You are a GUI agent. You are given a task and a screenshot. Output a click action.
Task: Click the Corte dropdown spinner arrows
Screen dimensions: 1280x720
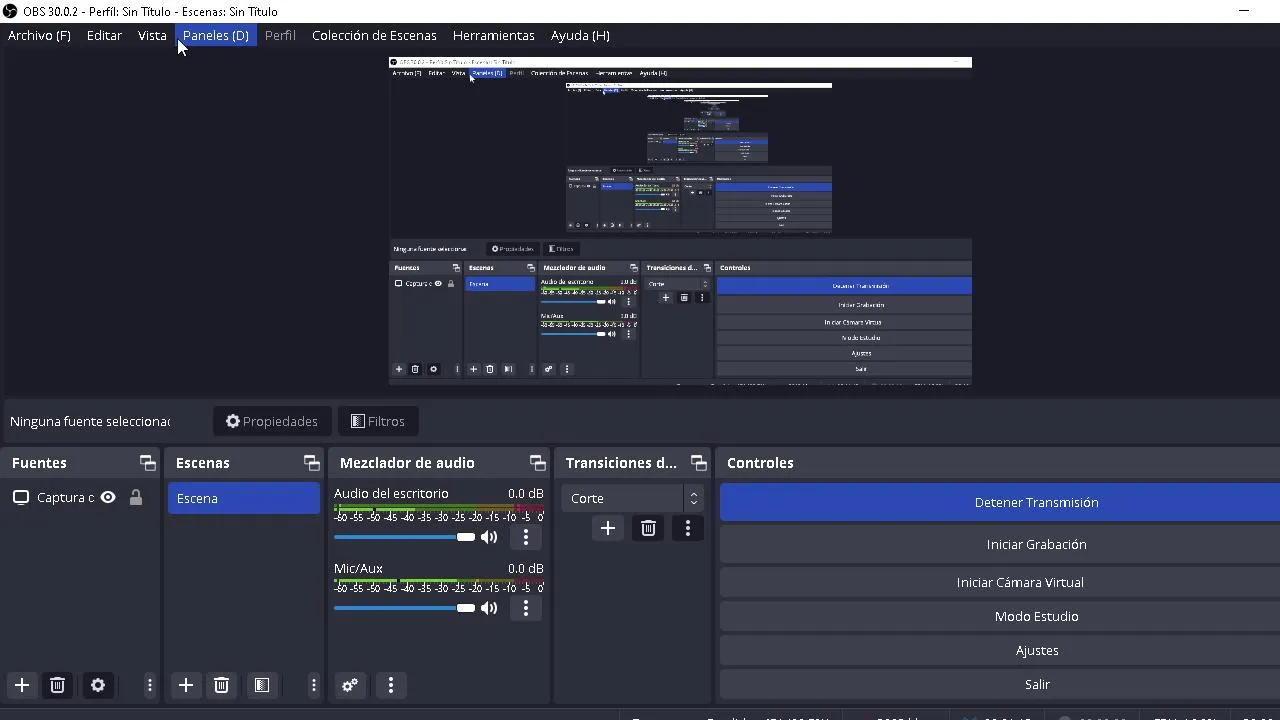click(693, 498)
